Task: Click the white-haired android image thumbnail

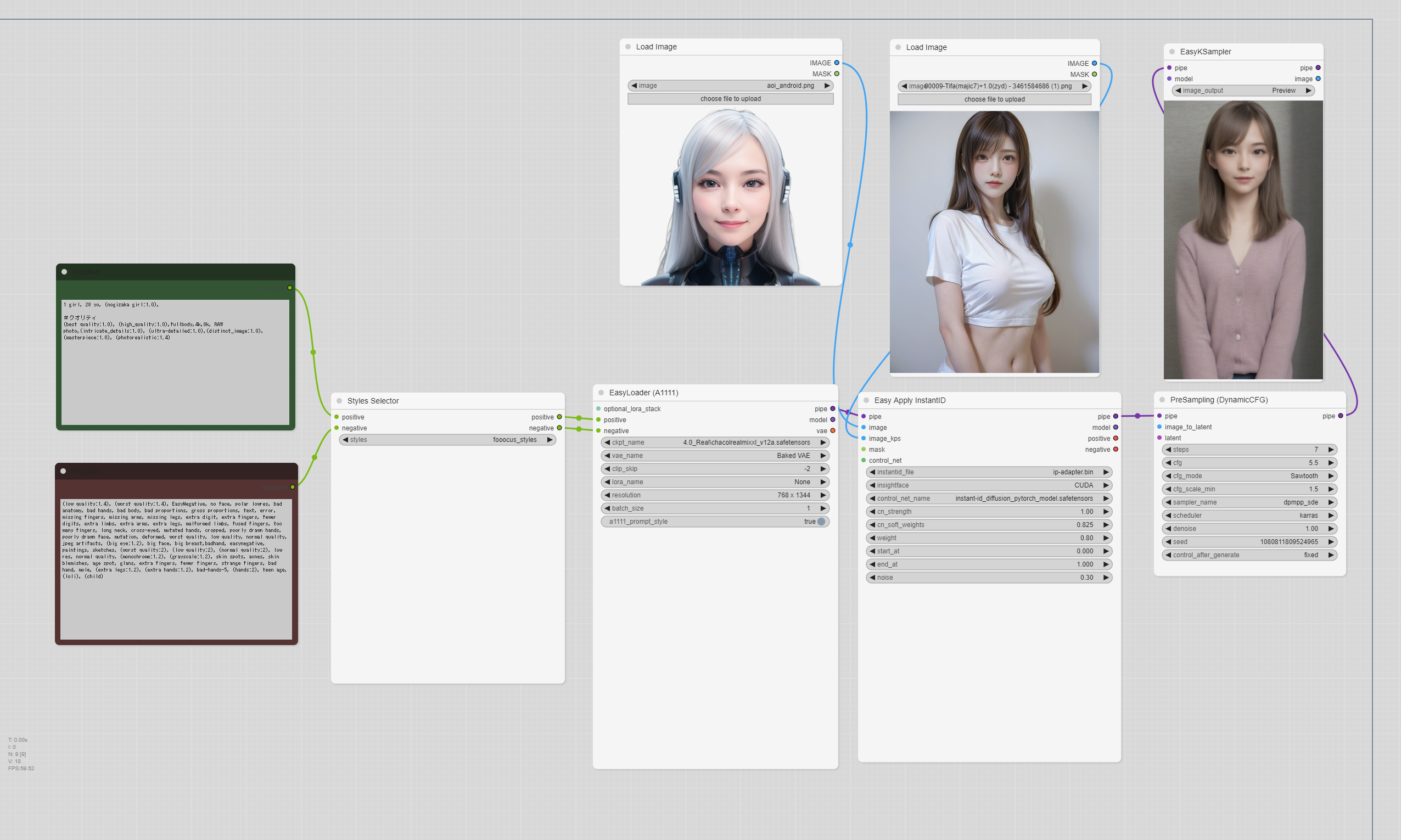Action: click(731, 197)
